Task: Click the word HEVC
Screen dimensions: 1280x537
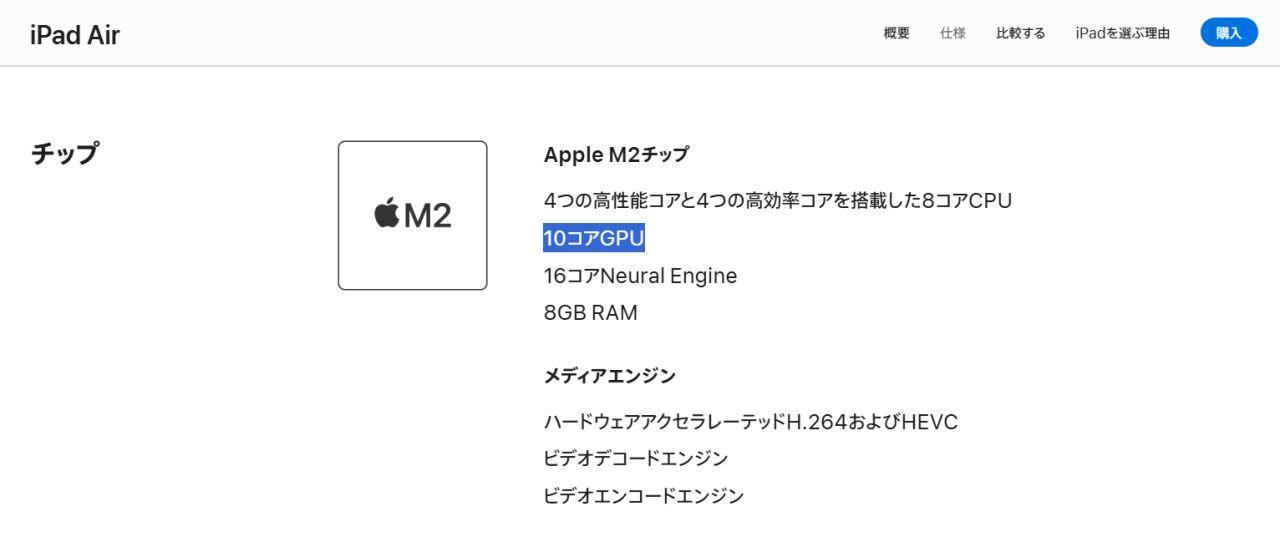Action: click(x=929, y=422)
